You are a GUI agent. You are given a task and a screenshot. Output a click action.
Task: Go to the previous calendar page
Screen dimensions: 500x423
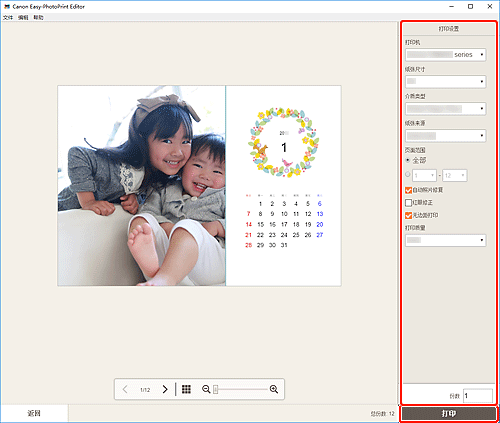tap(125, 389)
